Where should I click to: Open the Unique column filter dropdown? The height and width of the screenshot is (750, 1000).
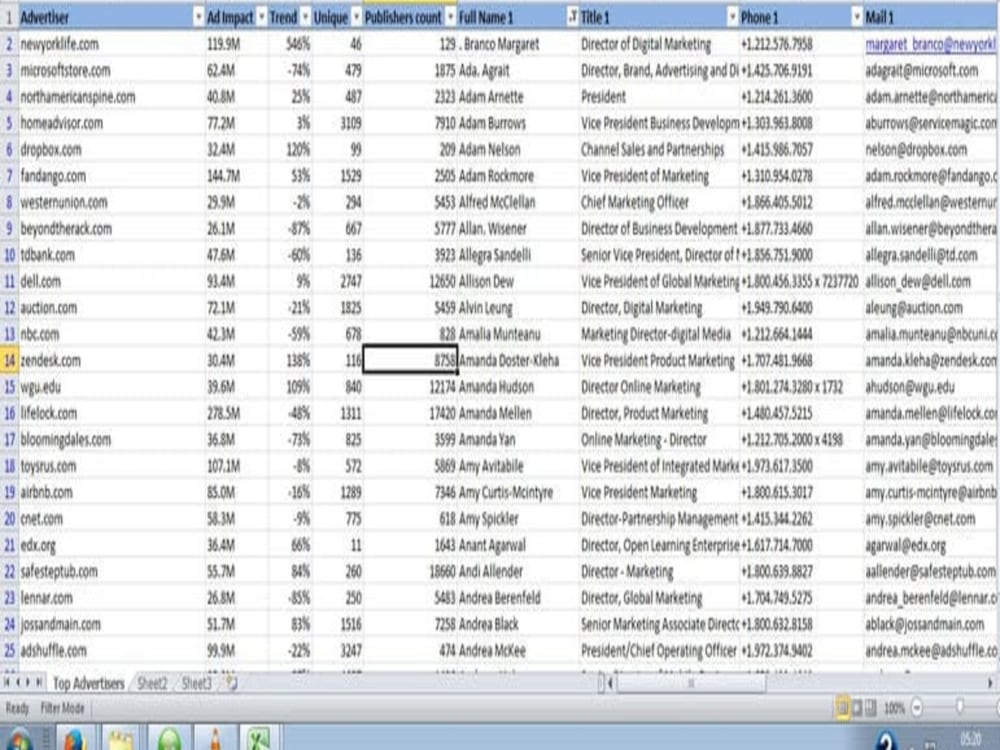click(x=357, y=17)
